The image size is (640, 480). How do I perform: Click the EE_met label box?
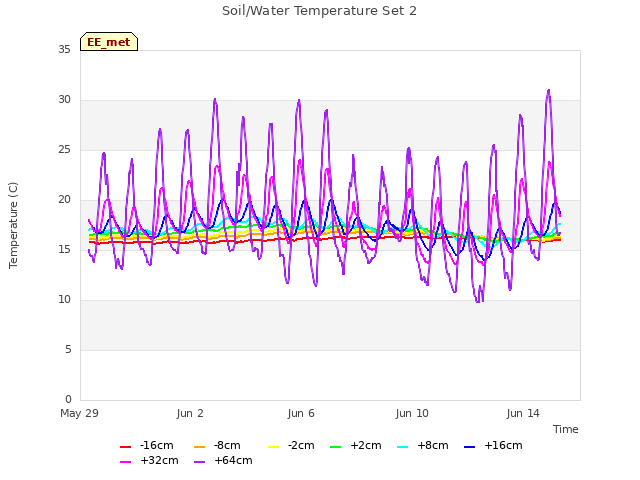pos(109,42)
